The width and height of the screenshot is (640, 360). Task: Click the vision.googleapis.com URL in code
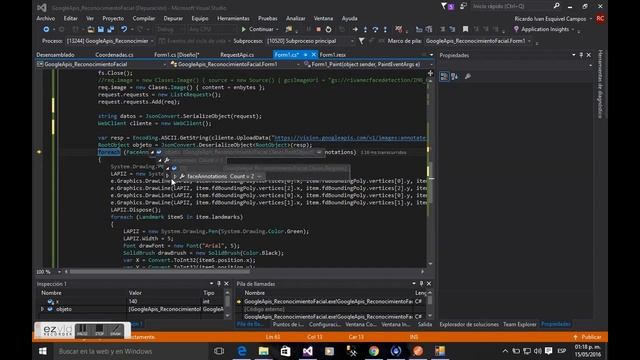tap(350, 138)
